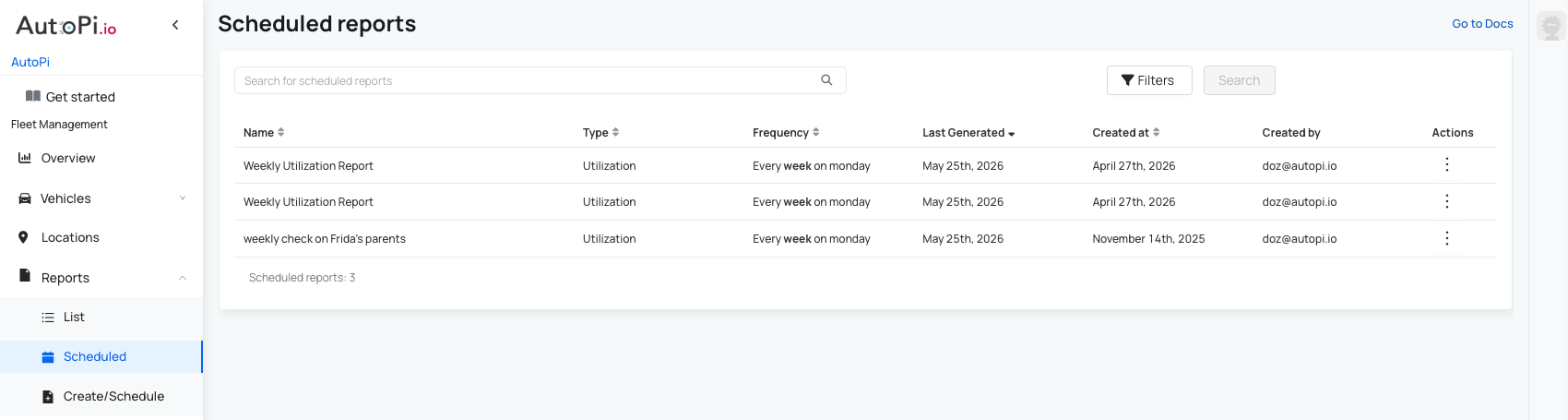Open 'weekly check on Frida's parents' report
This screenshot has width=1568, height=420.
point(325,239)
